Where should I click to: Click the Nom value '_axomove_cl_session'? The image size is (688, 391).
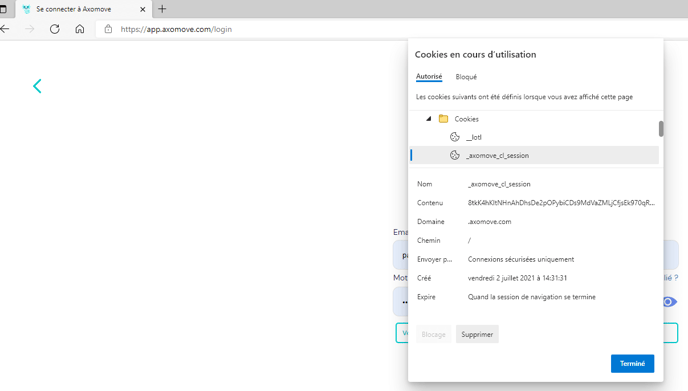click(499, 184)
